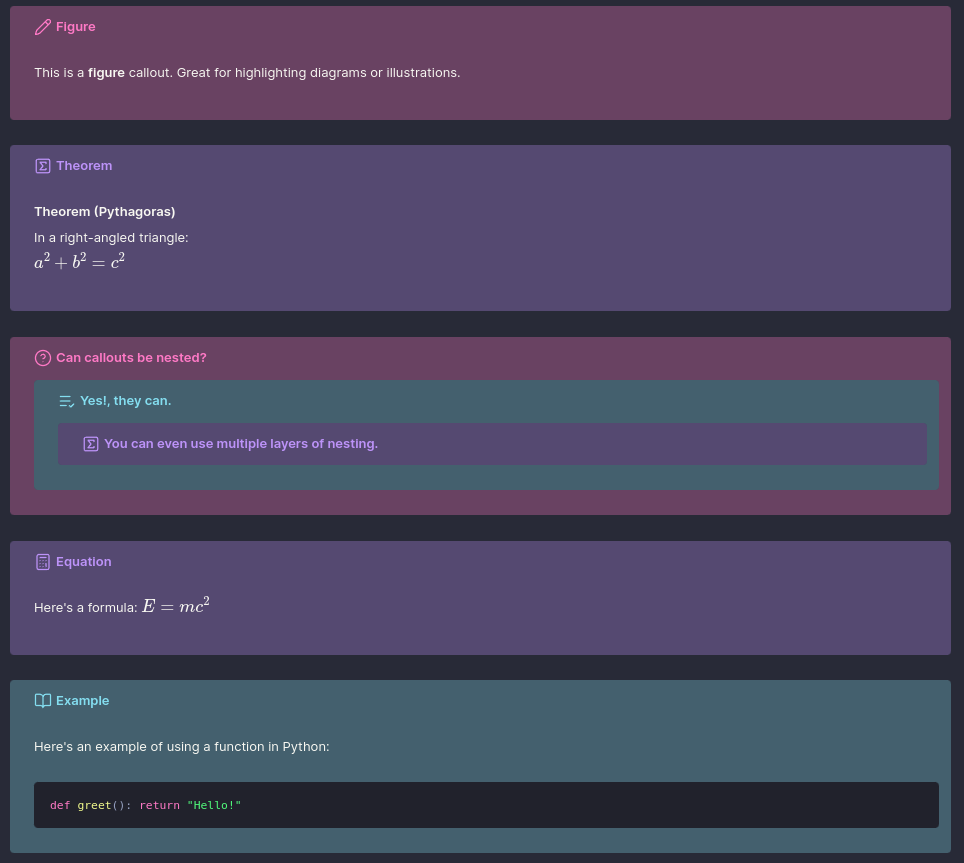This screenshot has width=964, height=863.
Task: Click the pencil icon beside Figure
Action: [42, 27]
